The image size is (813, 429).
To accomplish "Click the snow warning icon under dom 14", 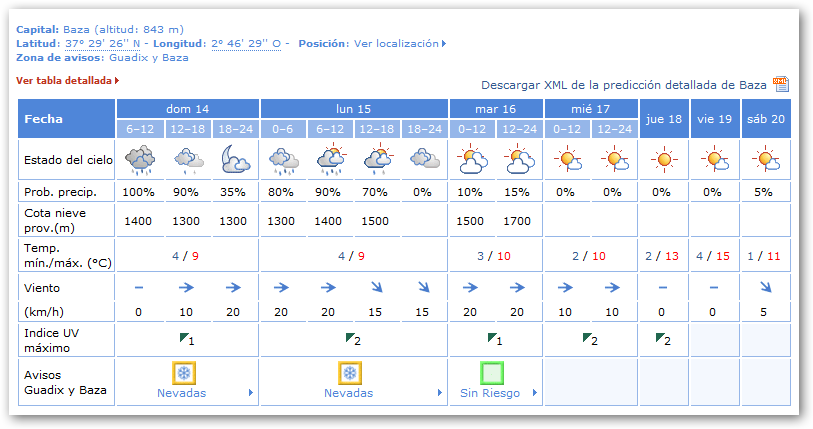I will (x=183, y=374).
